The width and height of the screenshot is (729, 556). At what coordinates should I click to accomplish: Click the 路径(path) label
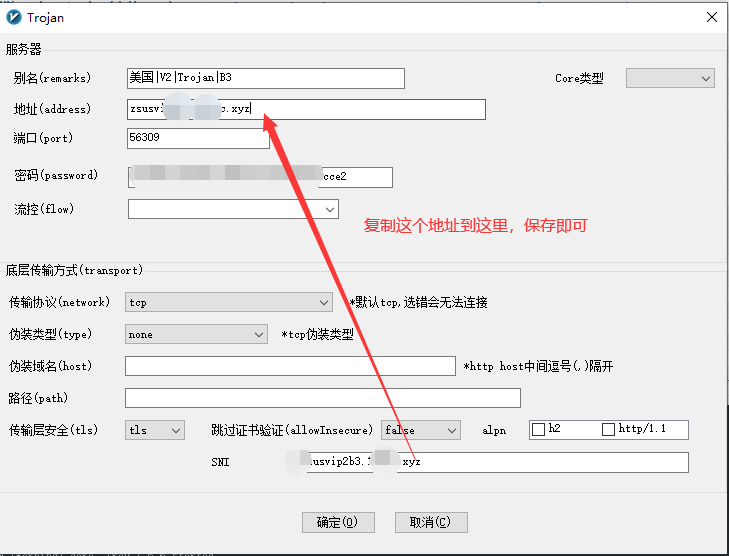coord(38,398)
